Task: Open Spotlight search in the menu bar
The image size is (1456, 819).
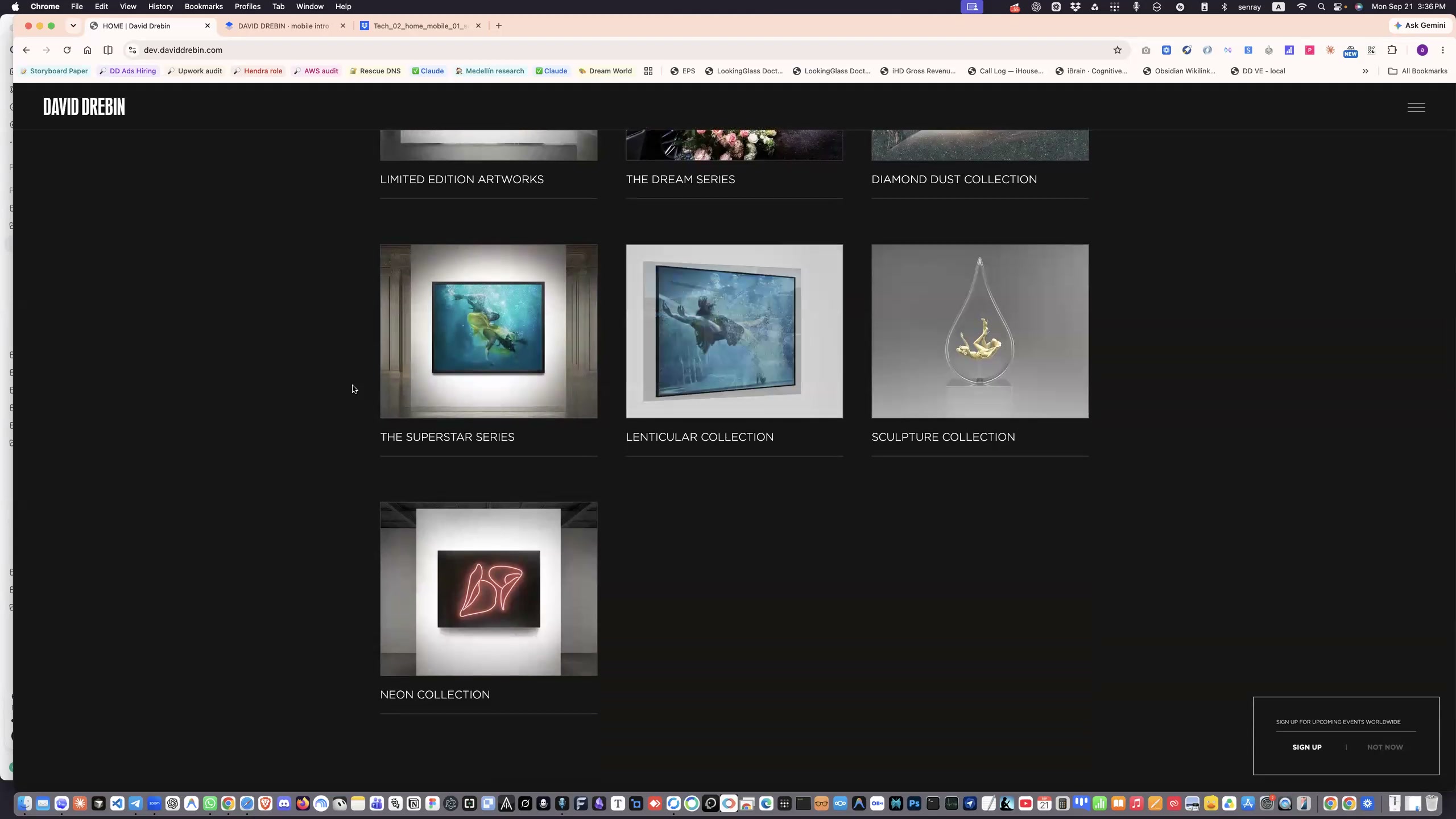Action: [1321, 7]
